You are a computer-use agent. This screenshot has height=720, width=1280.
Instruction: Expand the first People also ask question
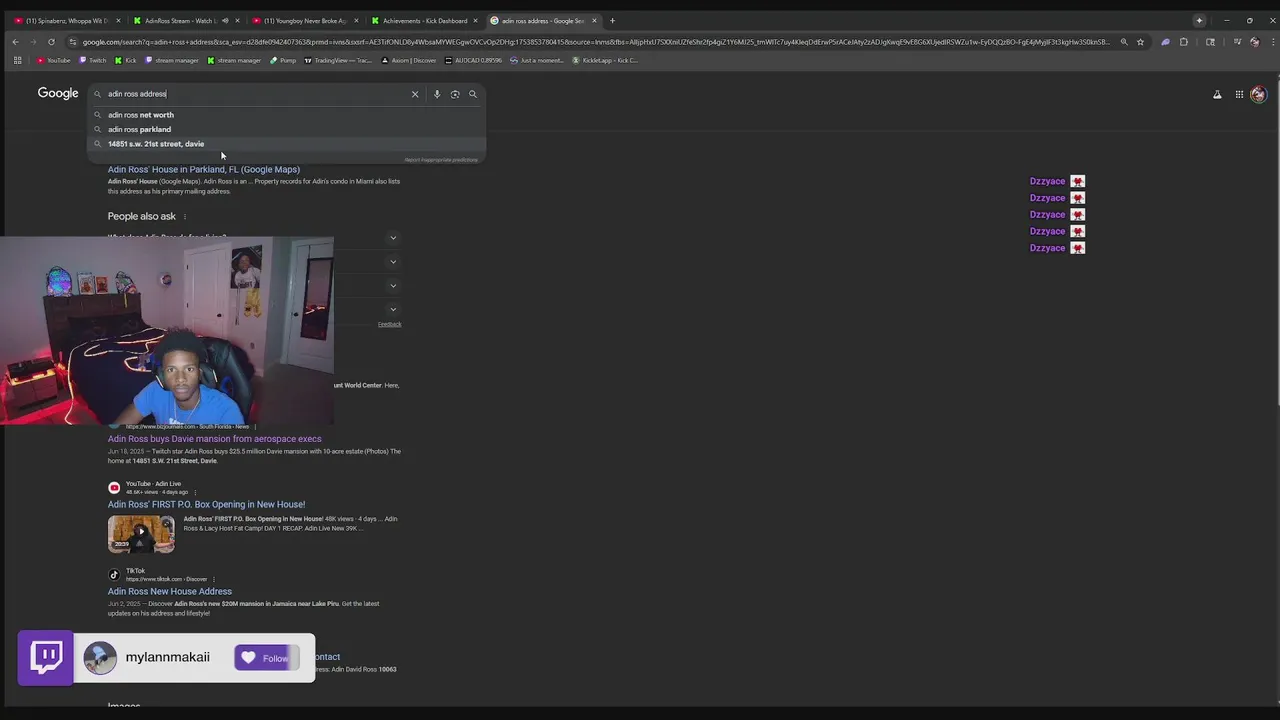click(393, 238)
